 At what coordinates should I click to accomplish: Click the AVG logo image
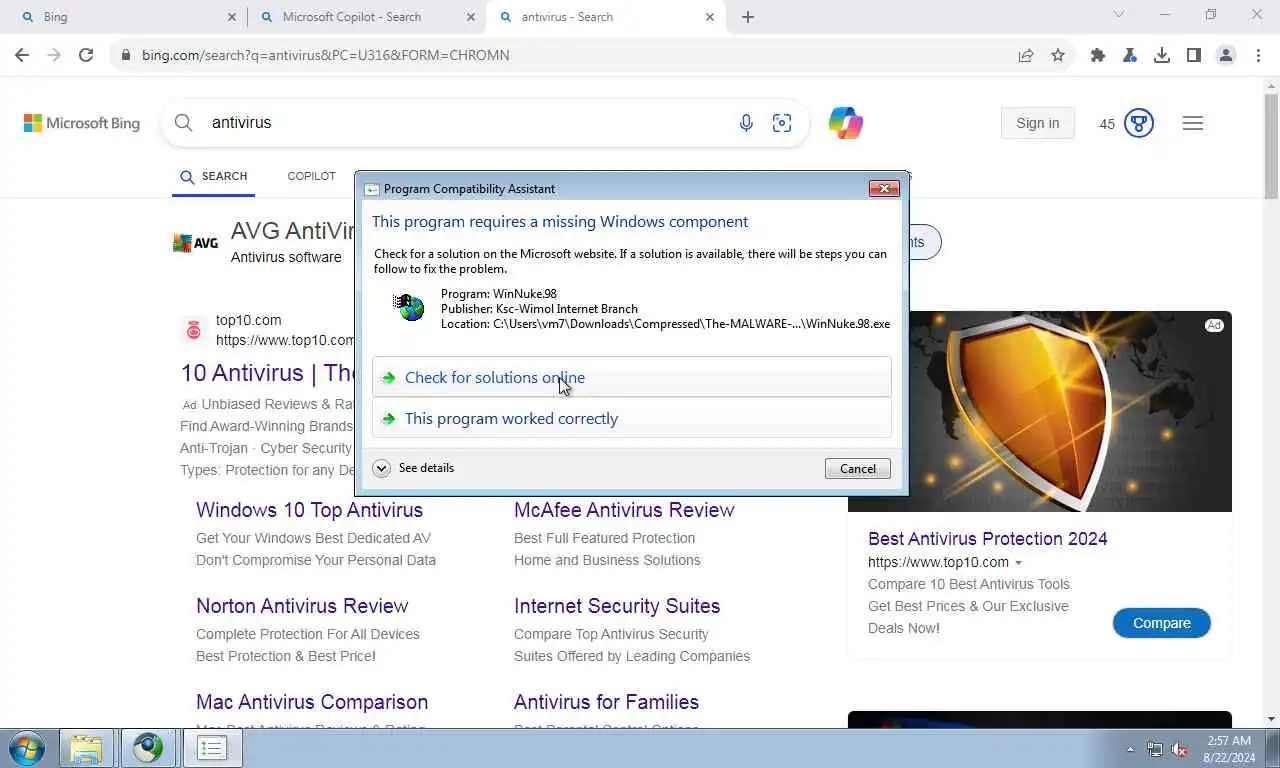pyautogui.click(x=195, y=243)
